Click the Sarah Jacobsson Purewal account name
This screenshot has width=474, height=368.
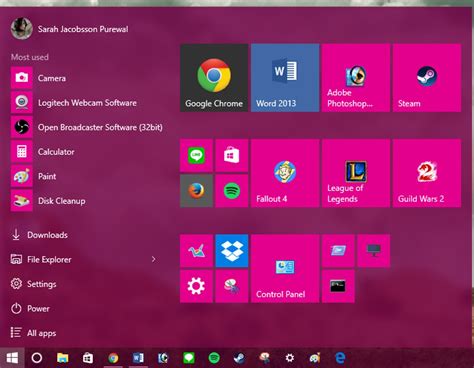pos(83,29)
